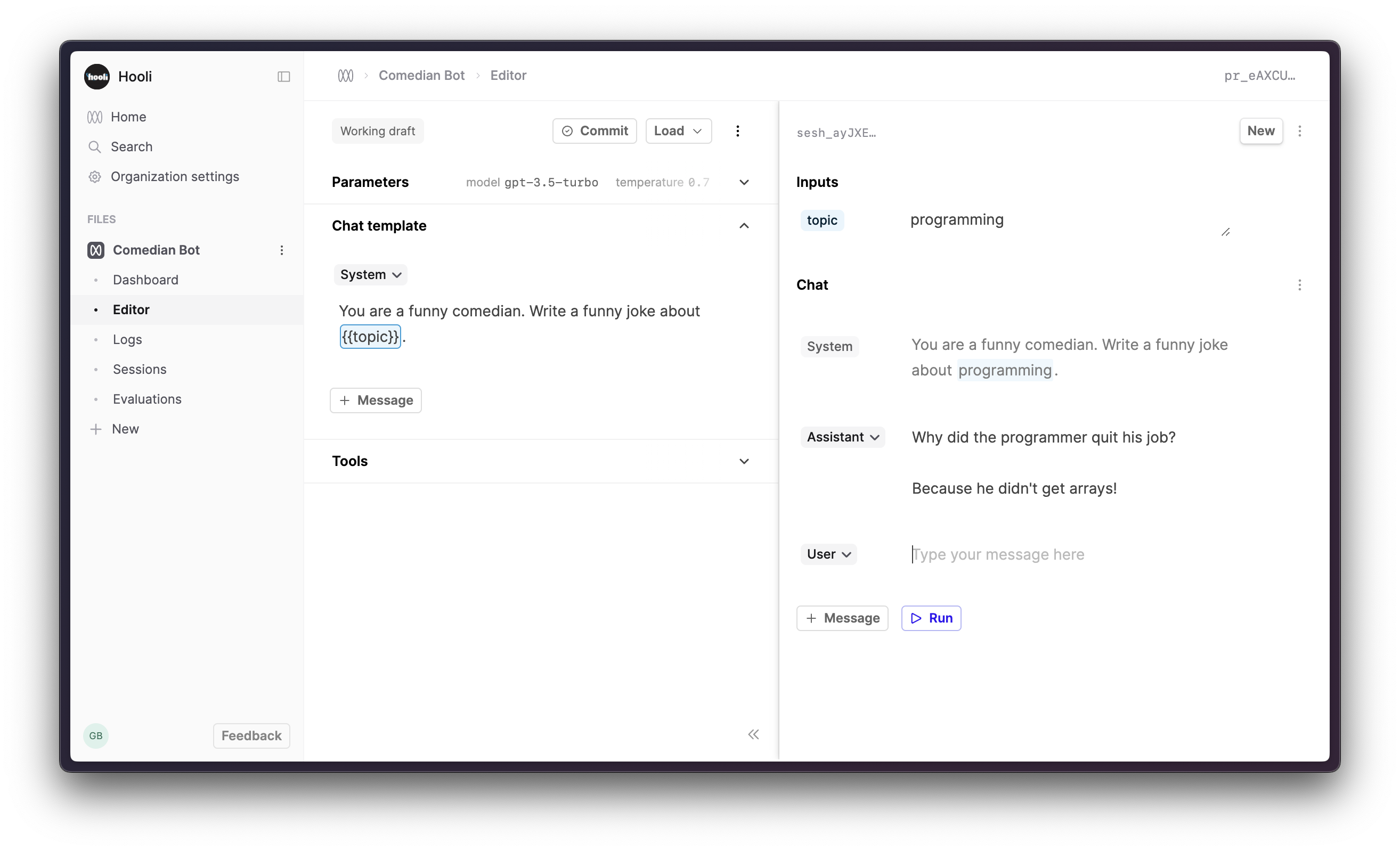The width and height of the screenshot is (1400, 851).
Task: Collapse the Chat template section
Action: pos(744,226)
